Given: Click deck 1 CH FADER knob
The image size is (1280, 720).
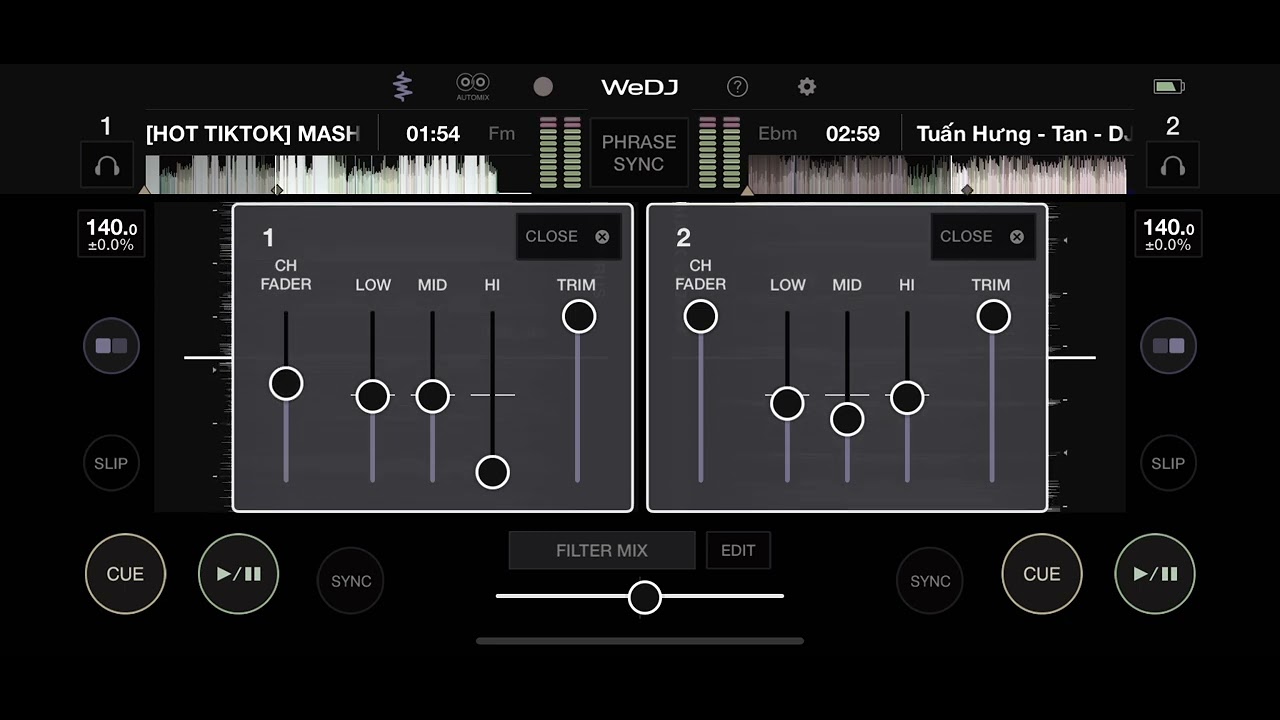Looking at the screenshot, I should pyautogui.click(x=286, y=383).
